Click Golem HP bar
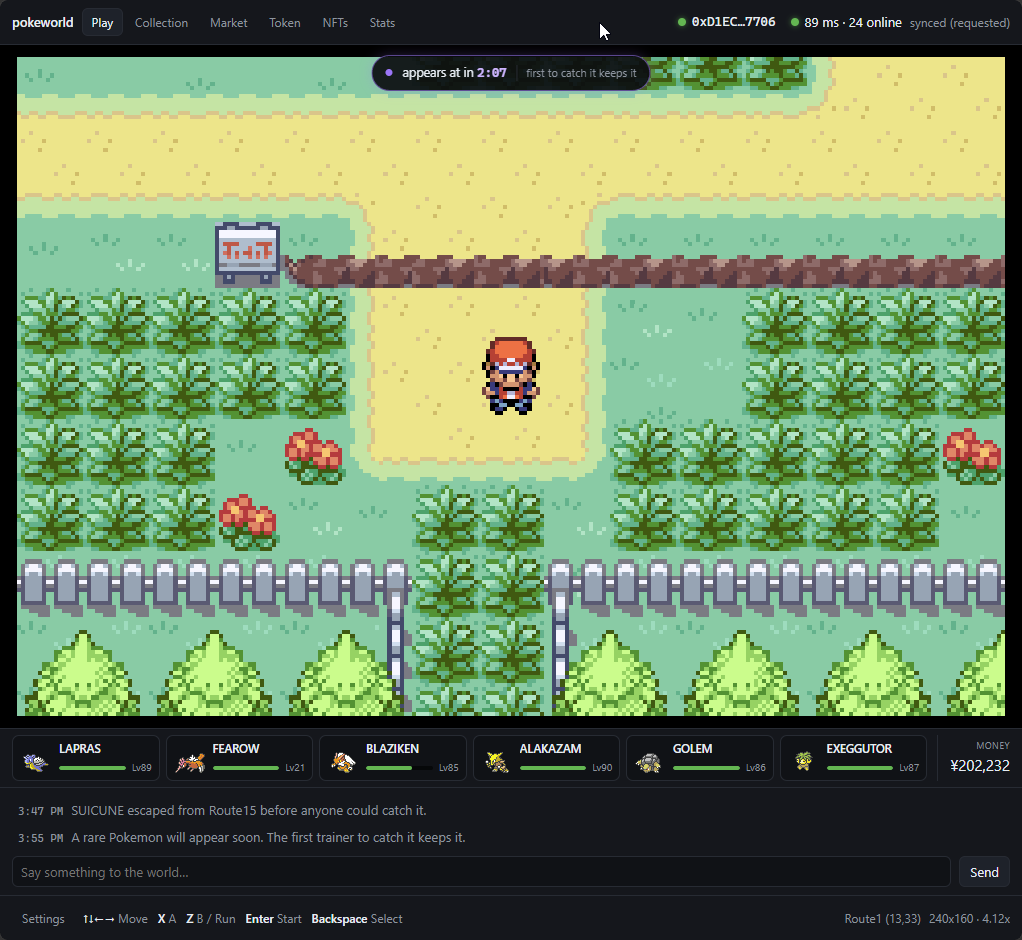 point(706,768)
